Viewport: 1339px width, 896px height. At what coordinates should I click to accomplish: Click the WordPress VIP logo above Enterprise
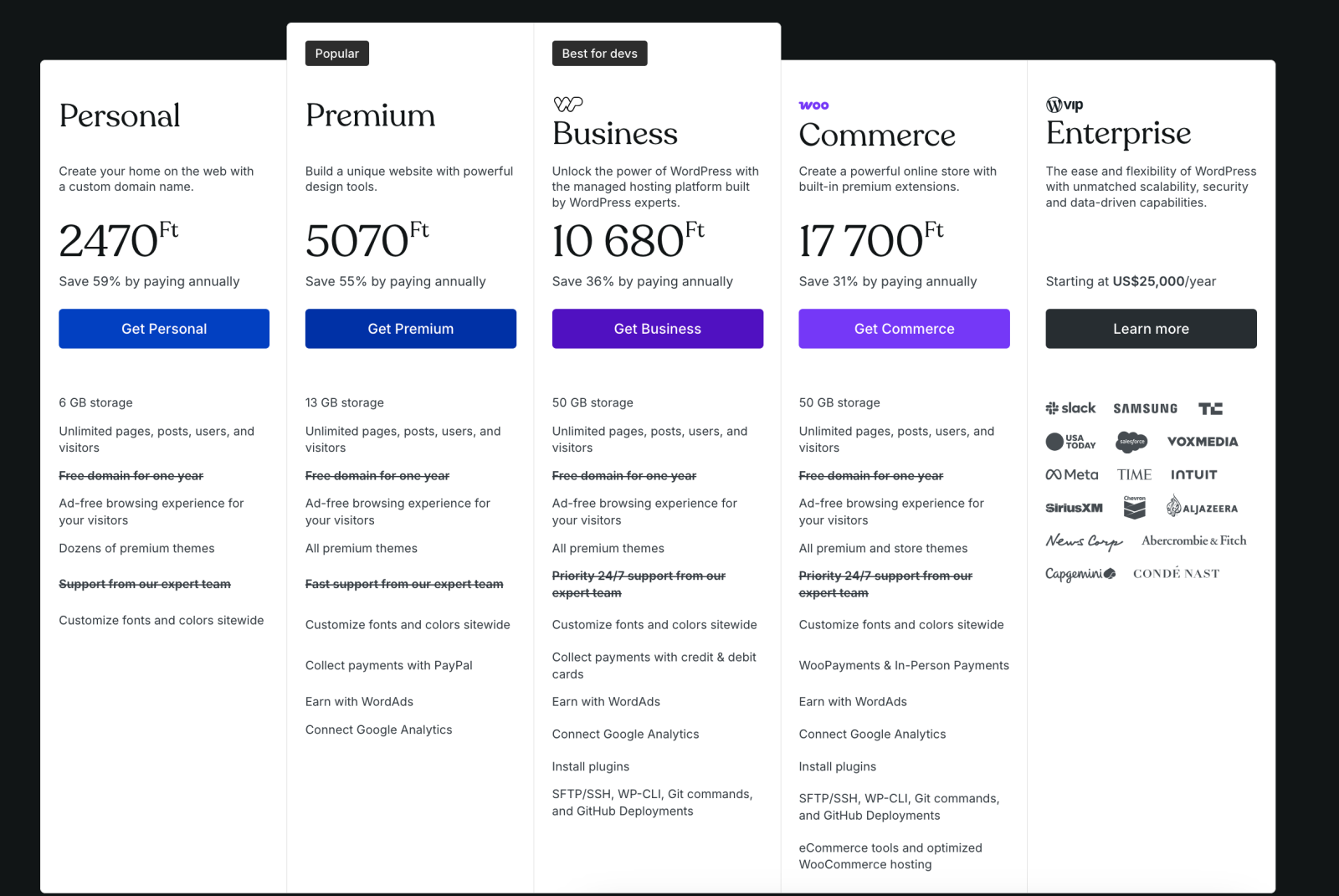click(x=1065, y=105)
